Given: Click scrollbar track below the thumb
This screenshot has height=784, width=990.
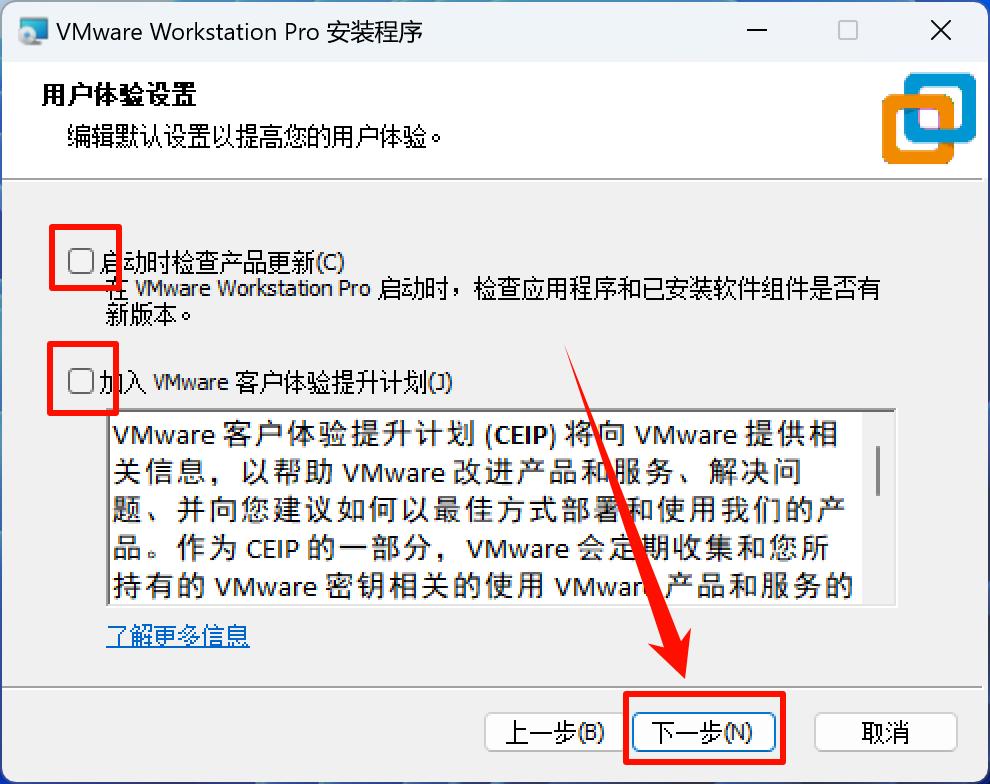Looking at the screenshot, I should click(x=878, y=549).
